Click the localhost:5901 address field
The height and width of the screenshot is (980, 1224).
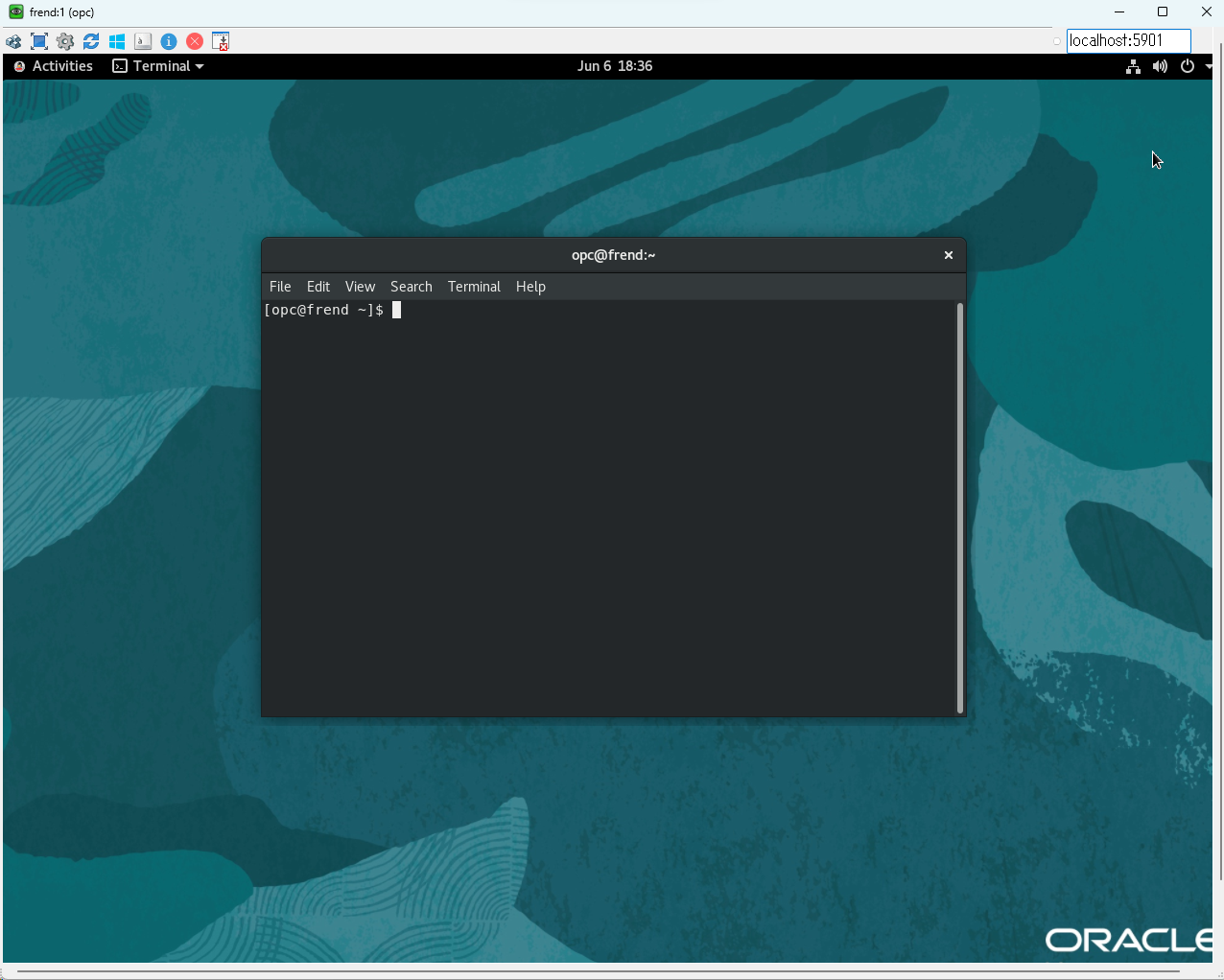(1128, 40)
